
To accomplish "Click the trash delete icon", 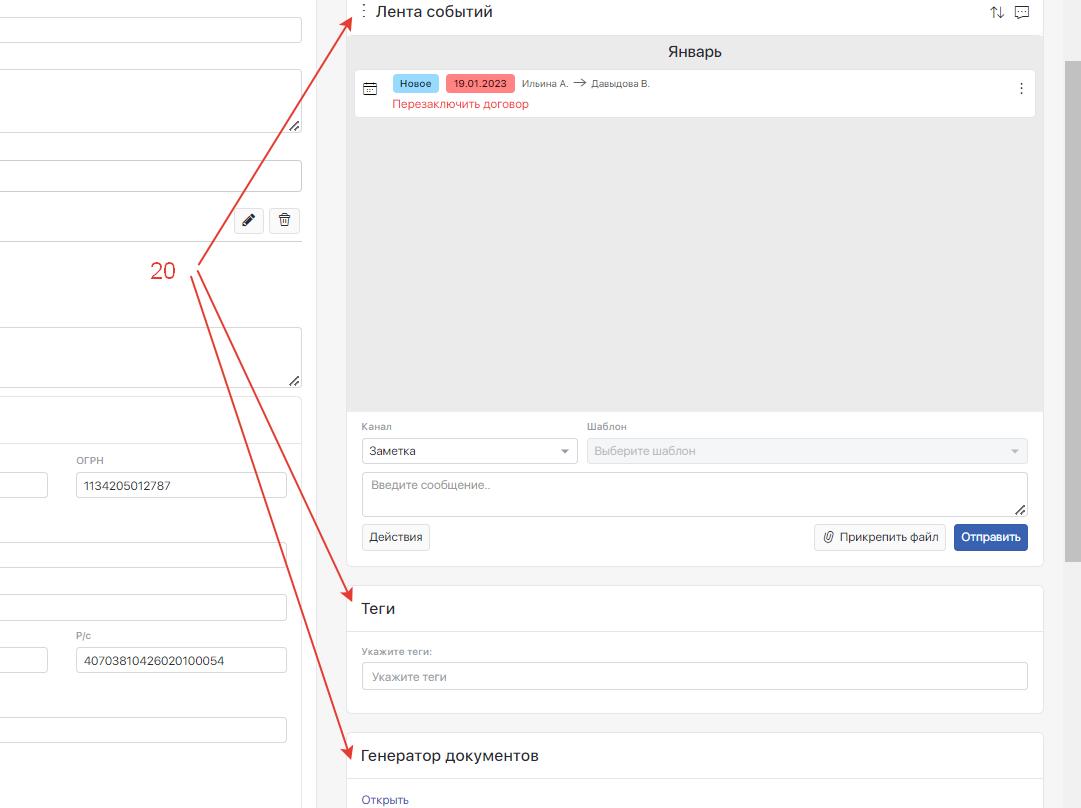I will (284, 220).
